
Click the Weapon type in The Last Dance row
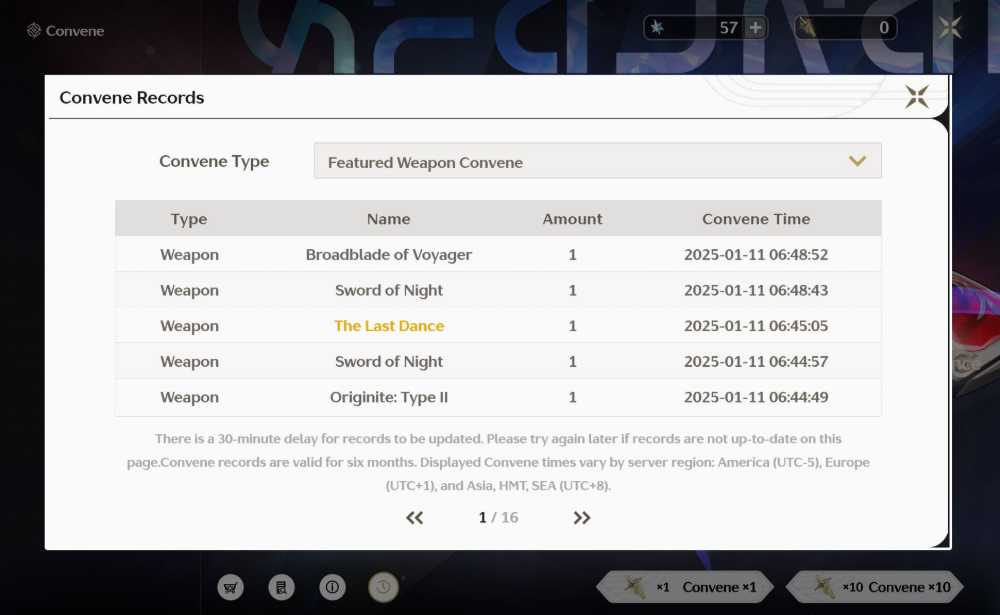189,326
